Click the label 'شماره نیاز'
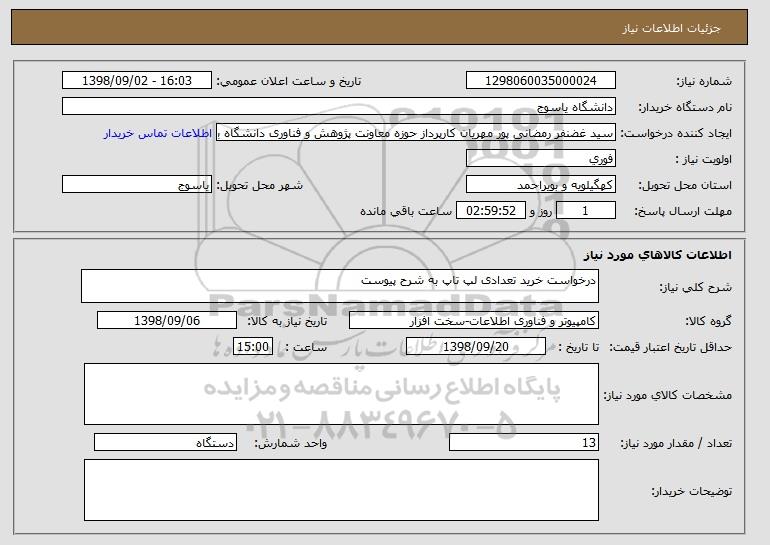770x545 pixels. click(704, 82)
